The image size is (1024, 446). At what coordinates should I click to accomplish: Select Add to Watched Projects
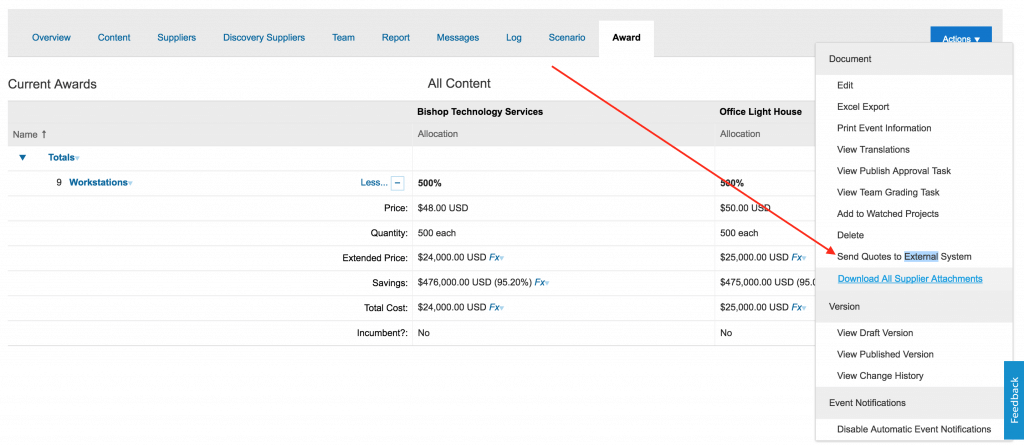[888, 214]
